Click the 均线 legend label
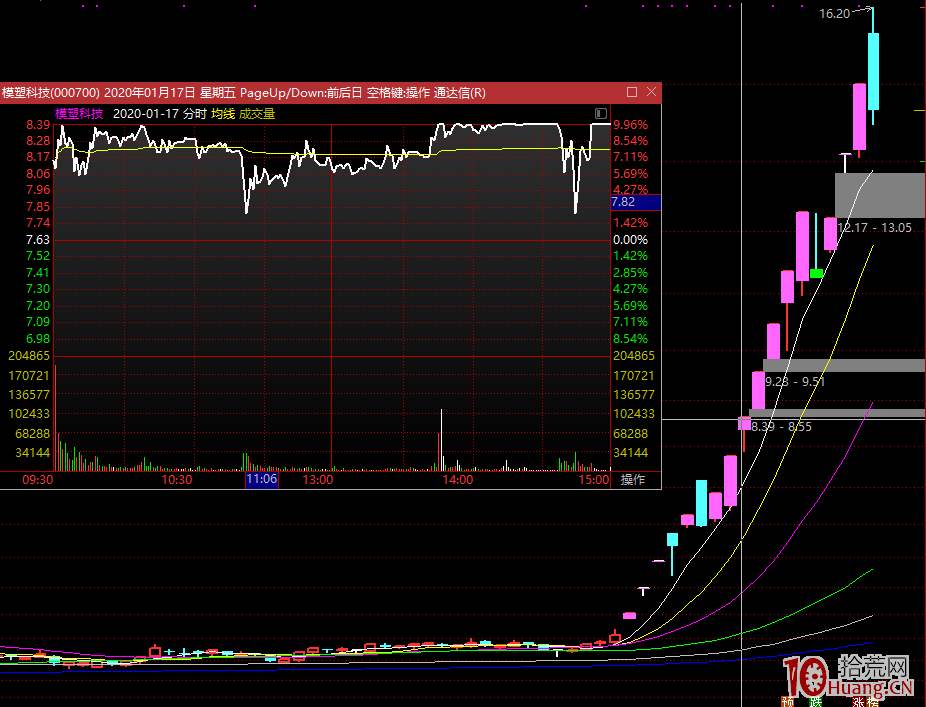The image size is (926, 707). (x=222, y=113)
